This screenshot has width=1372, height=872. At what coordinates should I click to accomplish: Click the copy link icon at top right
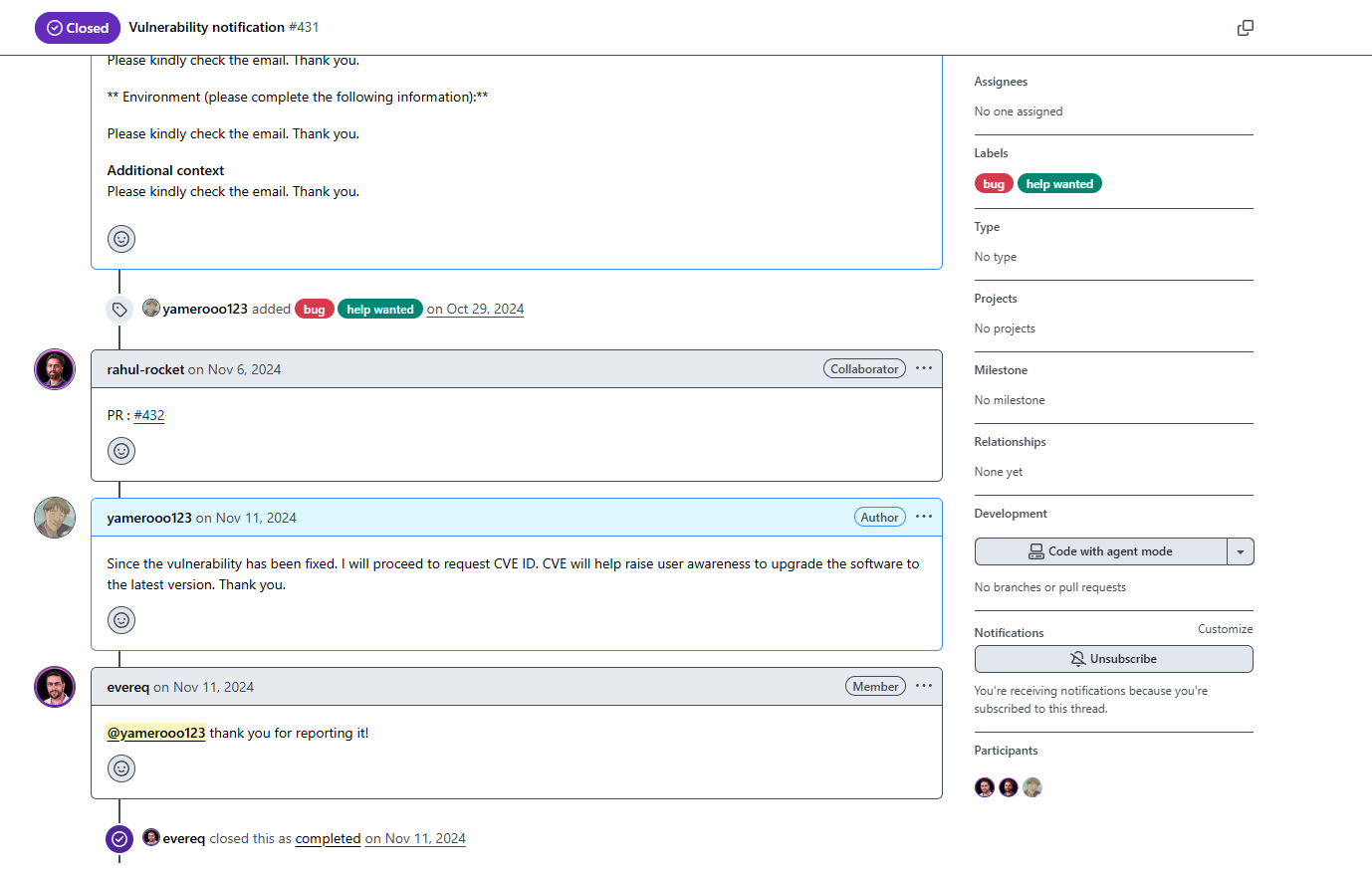[1245, 28]
